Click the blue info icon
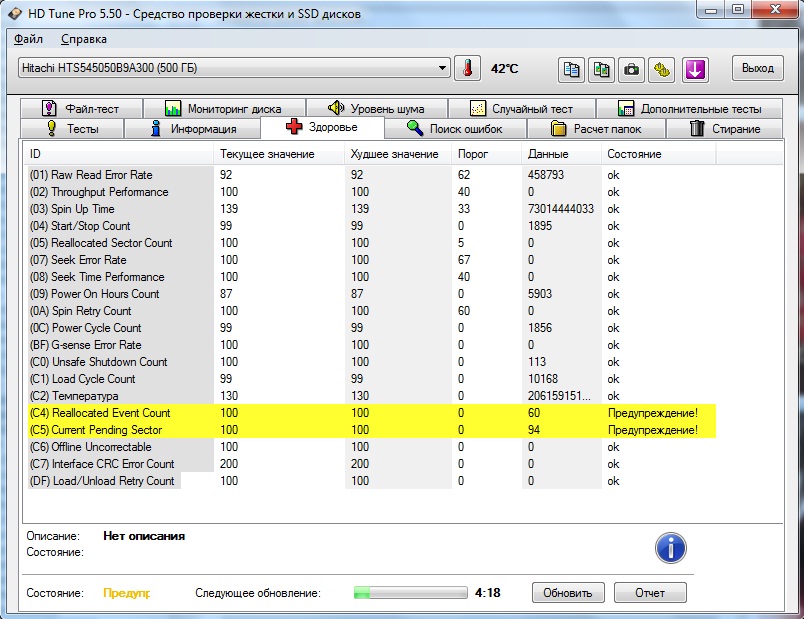Image resolution: width=804 pixels, height=619 pixels. coord(671,547)
